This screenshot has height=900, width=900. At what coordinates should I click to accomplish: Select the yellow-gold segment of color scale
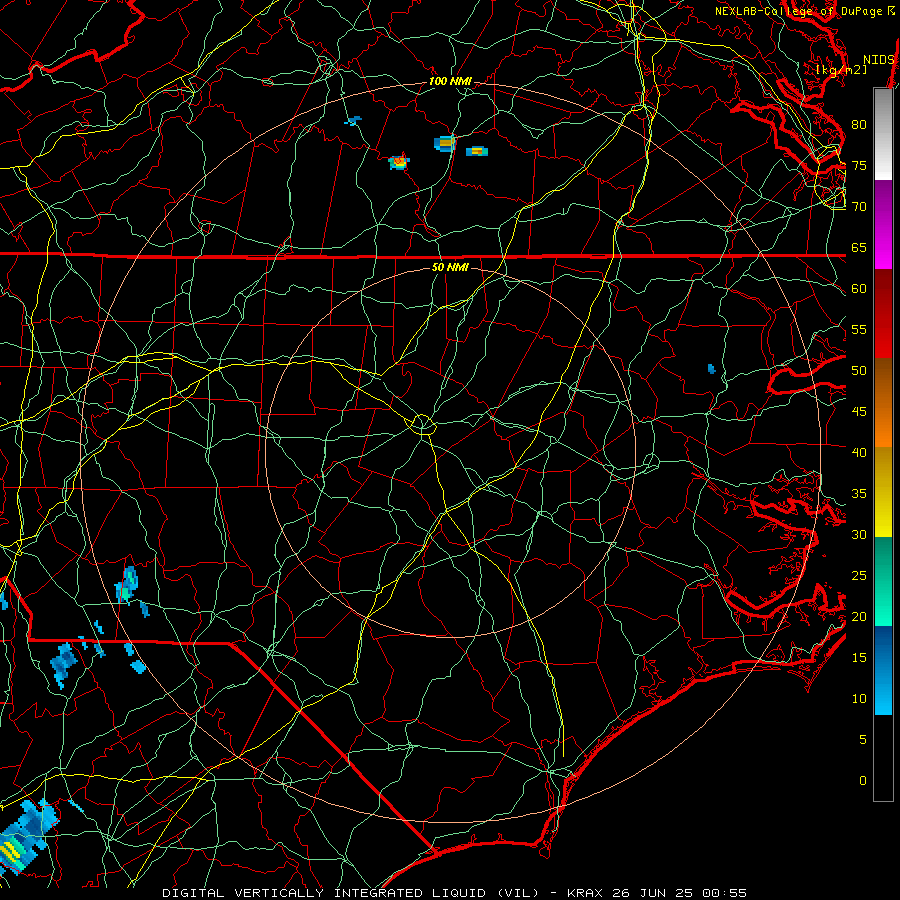pyautogui.click(x=883, y=492)
